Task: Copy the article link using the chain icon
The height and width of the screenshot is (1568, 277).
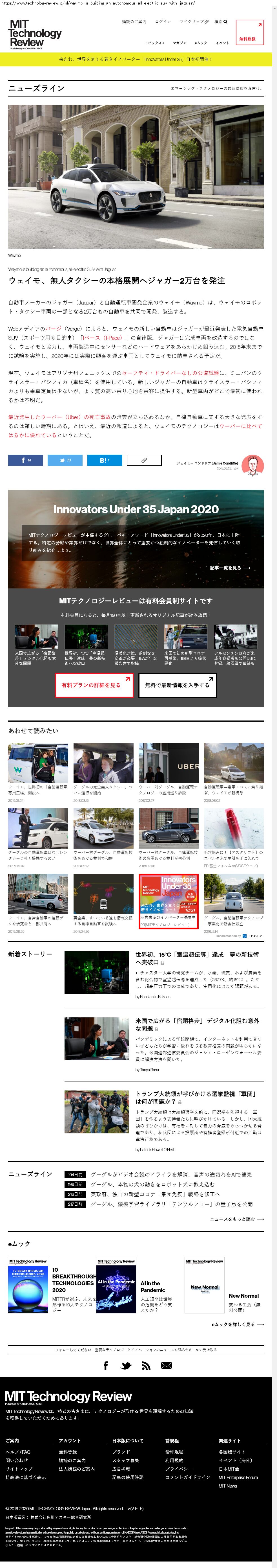Action: (145, 460)
